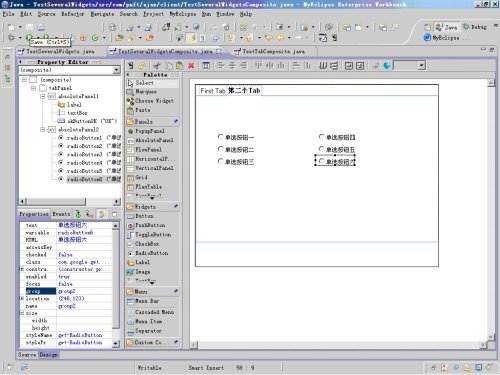This screenshot has width=500, height=375.
Task: Select the PushButton widget in palette
Action: pos(146,226)
